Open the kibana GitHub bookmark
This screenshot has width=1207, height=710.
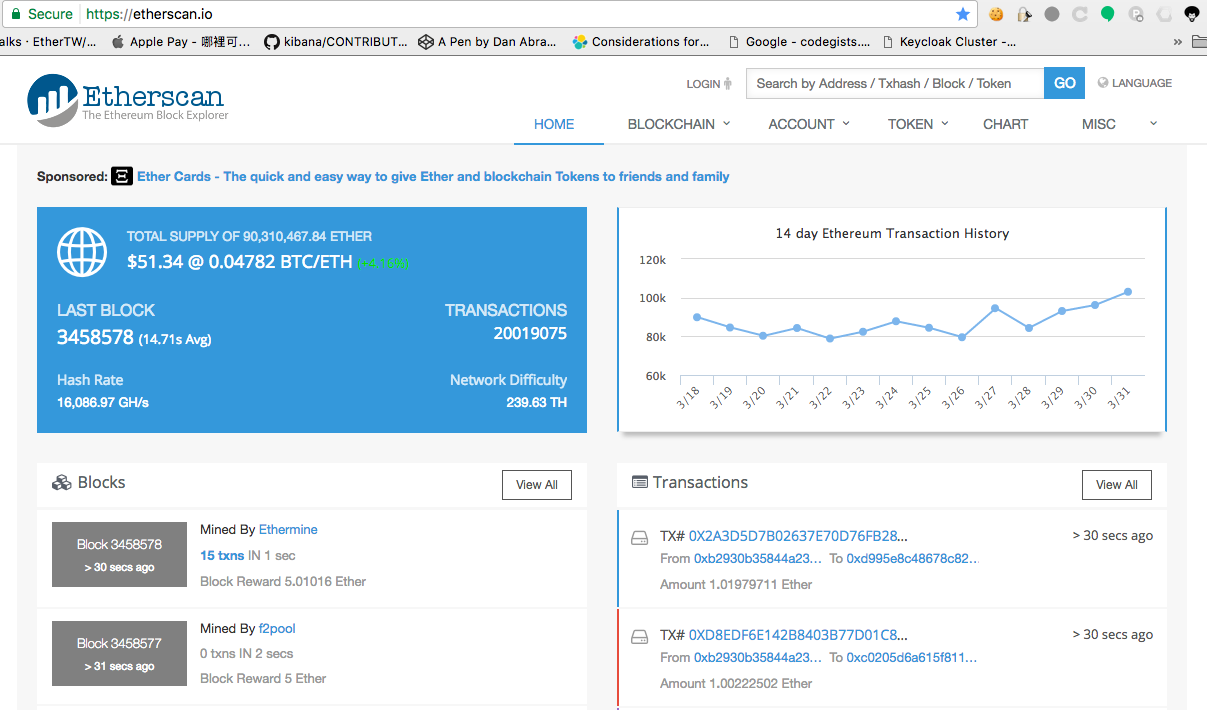pos(335,42)
